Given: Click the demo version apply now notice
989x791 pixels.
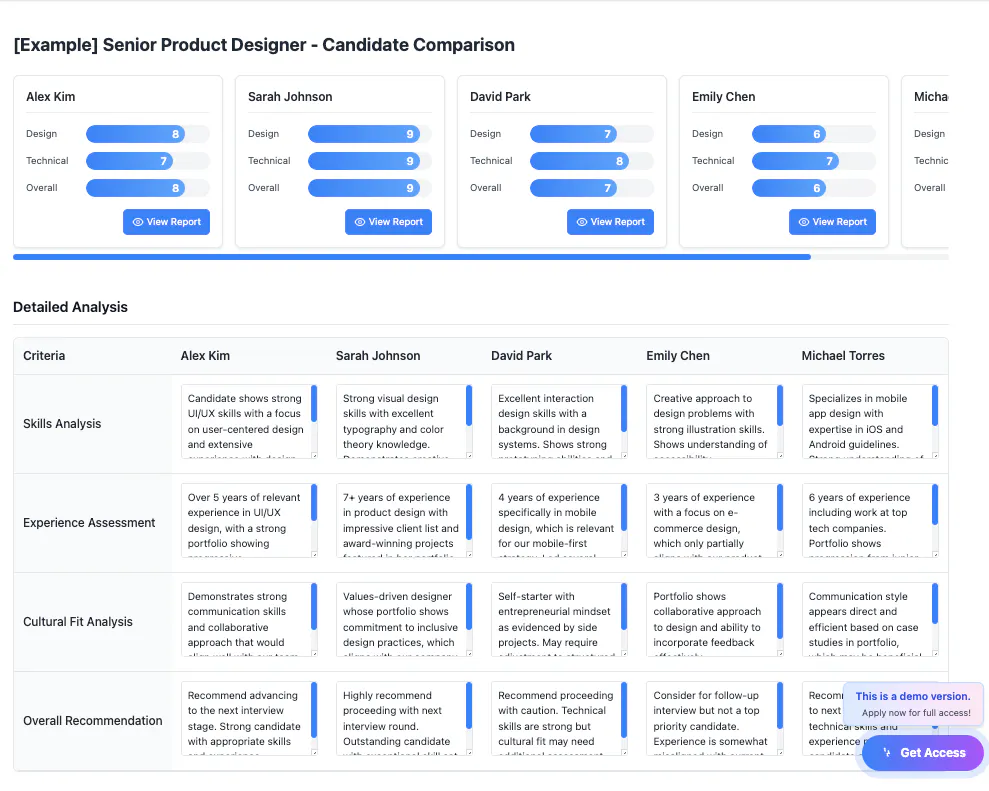Looking at the screenshot, I should (x=913, y=704).
